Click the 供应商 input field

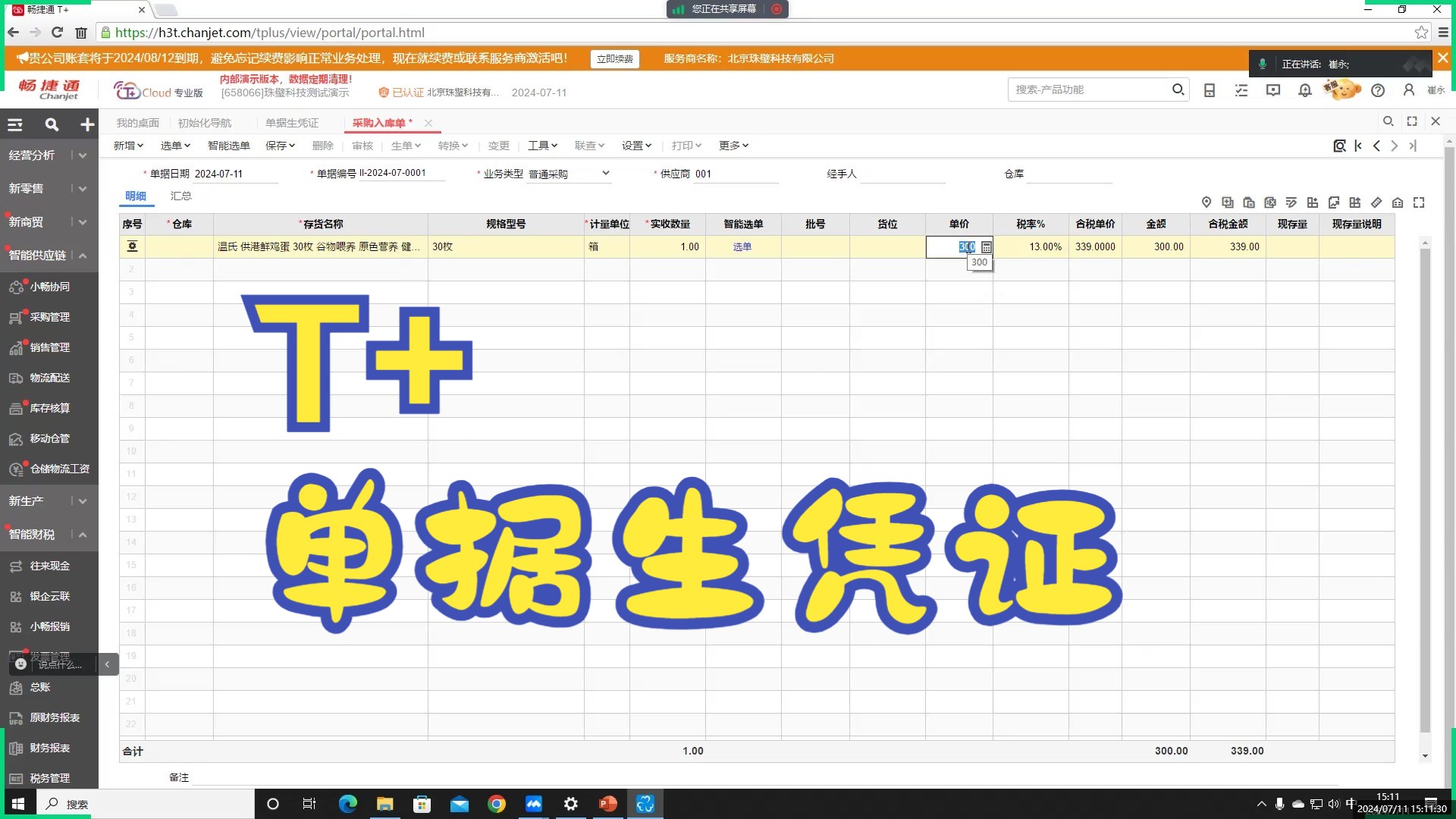(736, 174)
